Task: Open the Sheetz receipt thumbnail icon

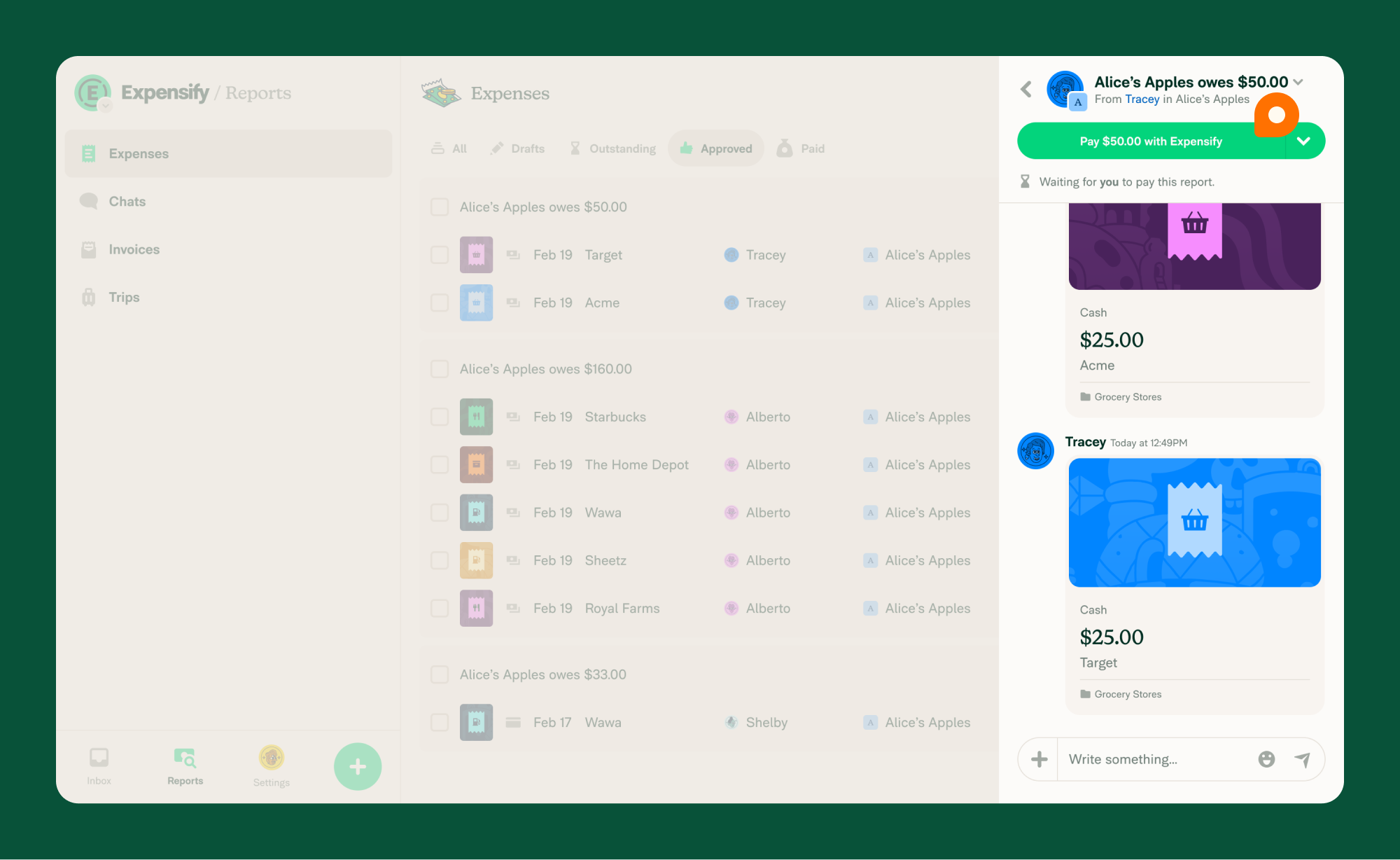Action: [476, 560]
